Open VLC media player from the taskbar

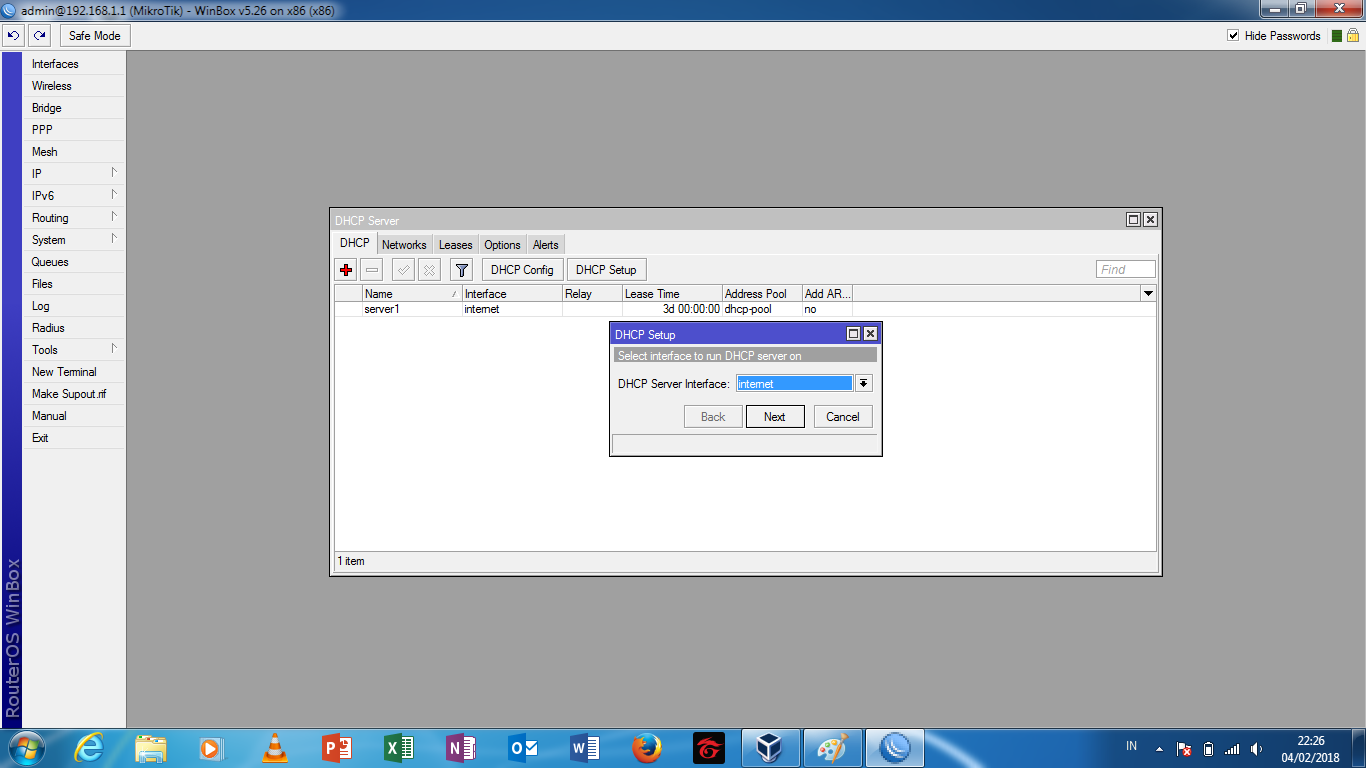pyautogui.click(x=274, y=747)
